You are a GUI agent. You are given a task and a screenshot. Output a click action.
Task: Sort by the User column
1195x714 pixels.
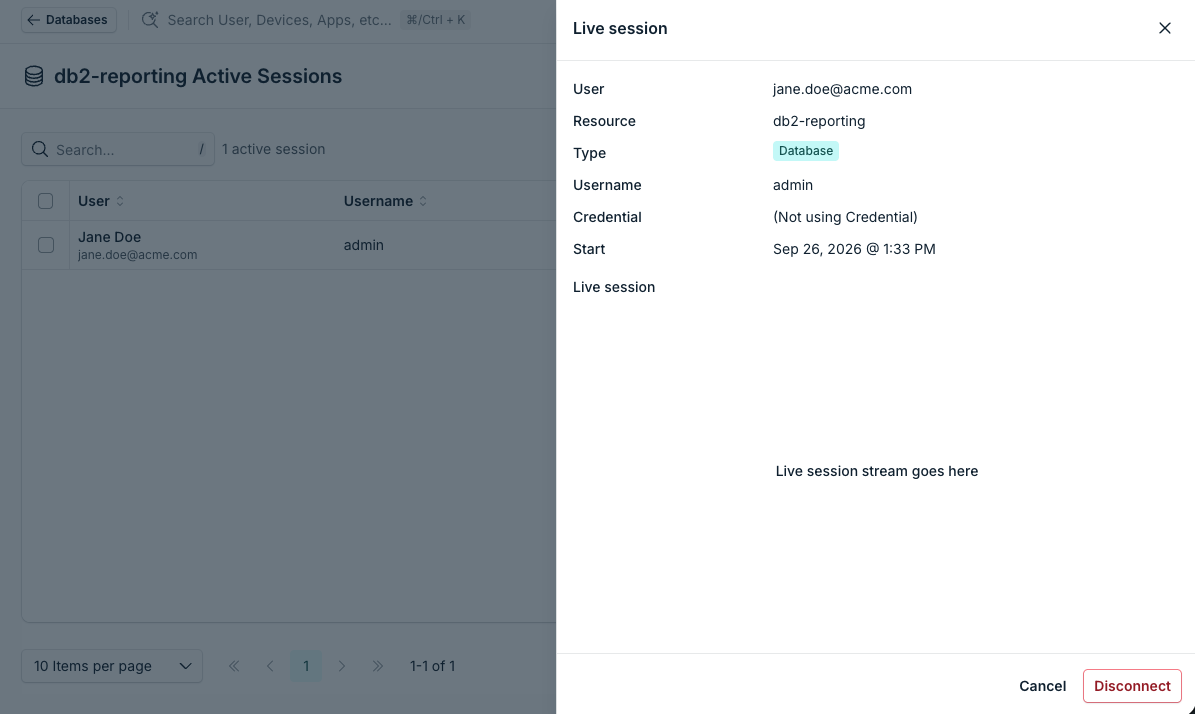(101, 201)
